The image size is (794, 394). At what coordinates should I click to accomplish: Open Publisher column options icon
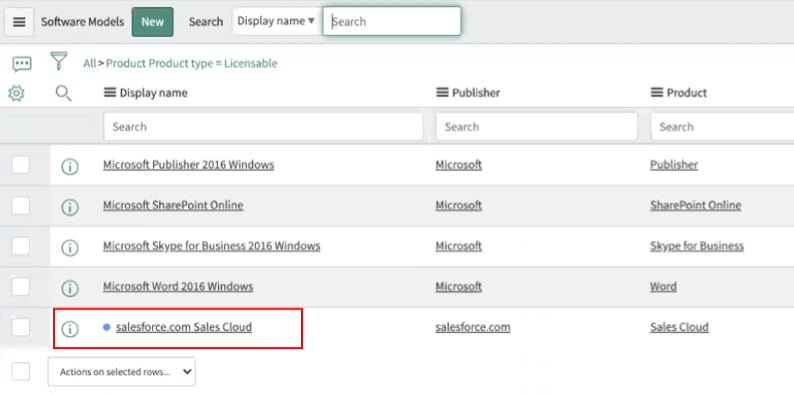(442, 93)
